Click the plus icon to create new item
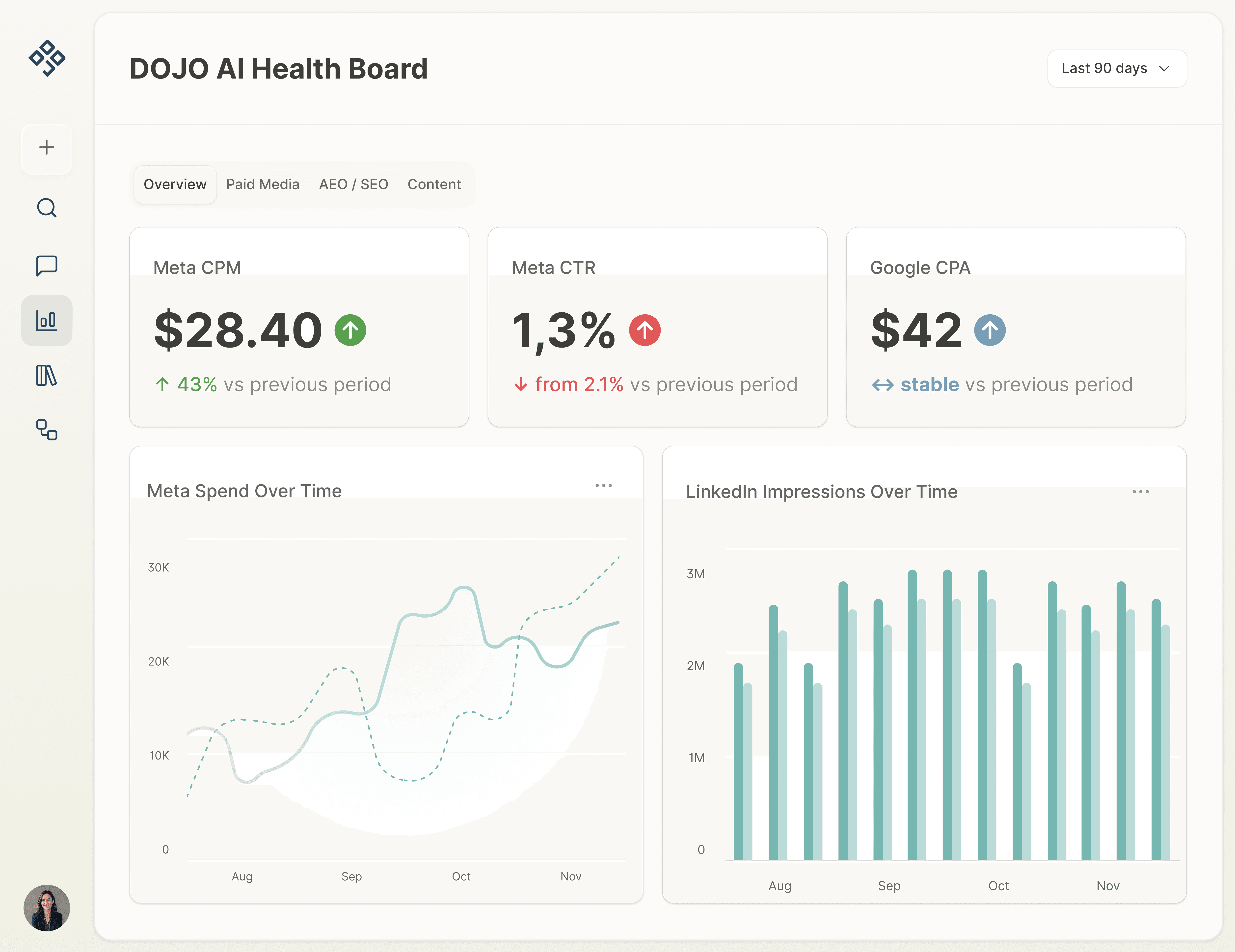 pyautogui.click(x=46, y=148)
